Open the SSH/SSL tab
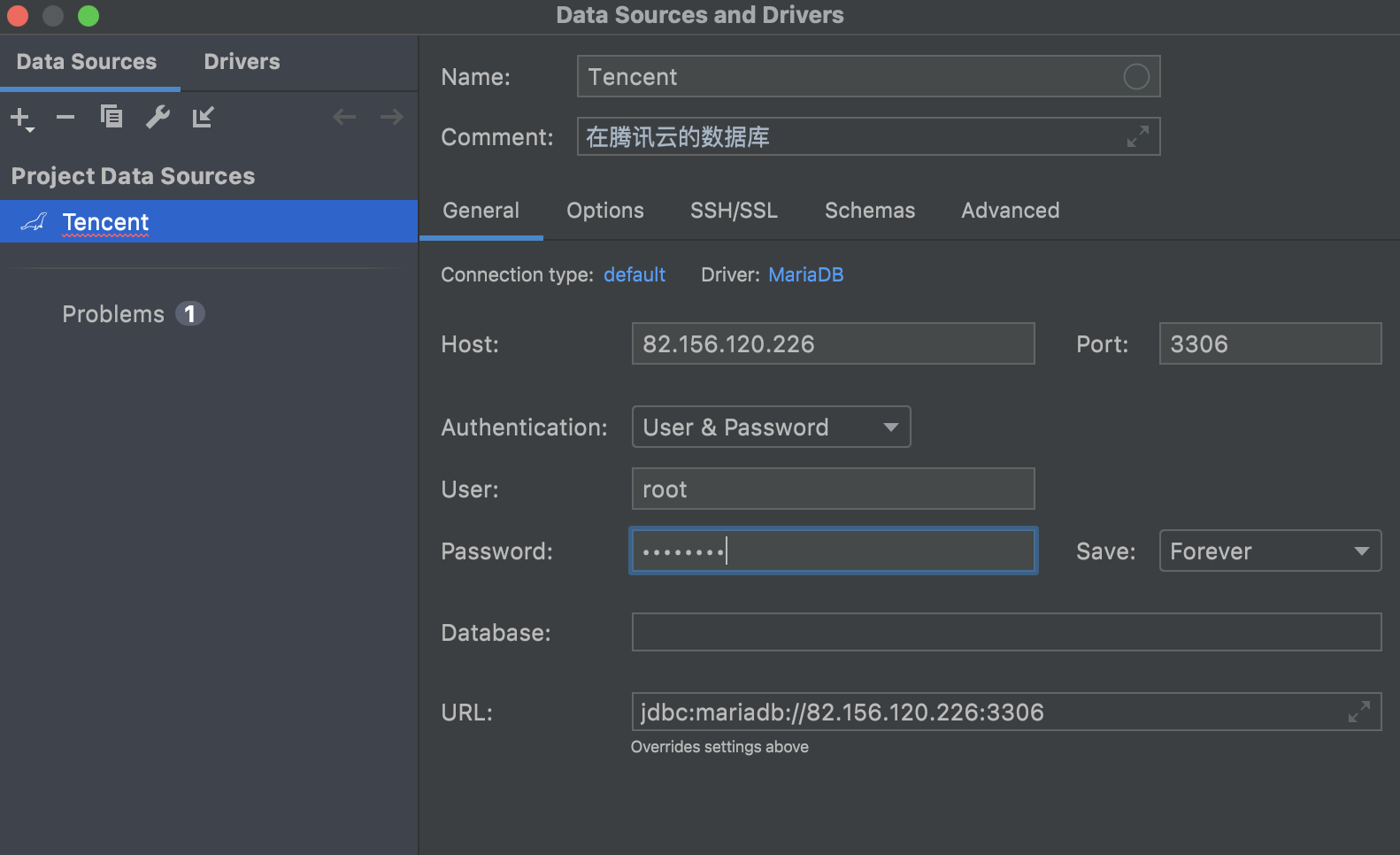This screenshot has width=1400, height=855. 734,211
